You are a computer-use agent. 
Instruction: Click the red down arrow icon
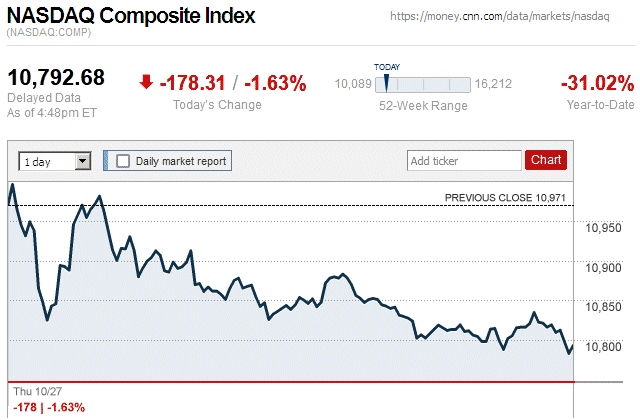point(147,82)
